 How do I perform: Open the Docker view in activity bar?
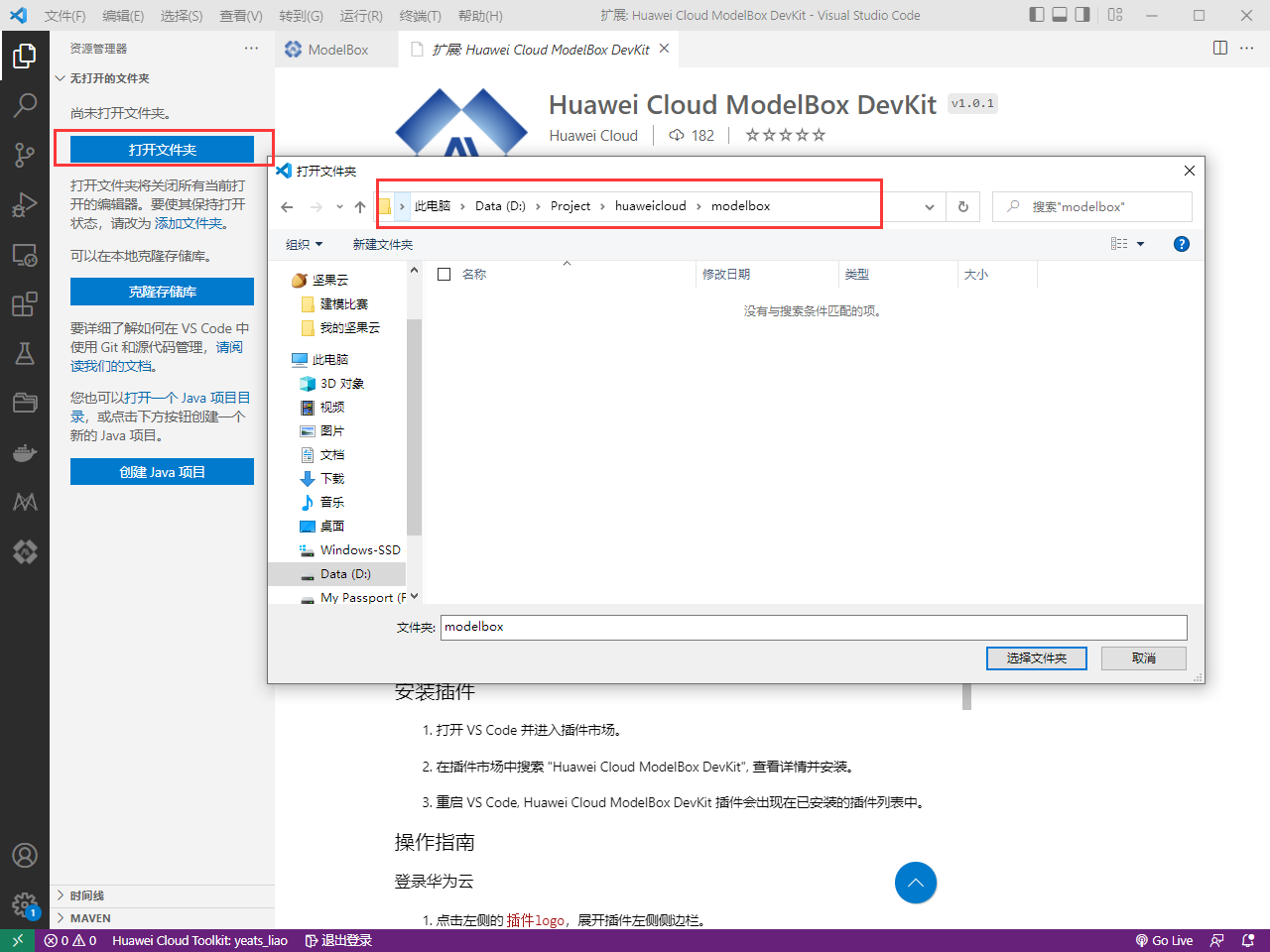(x=25, y=453)
